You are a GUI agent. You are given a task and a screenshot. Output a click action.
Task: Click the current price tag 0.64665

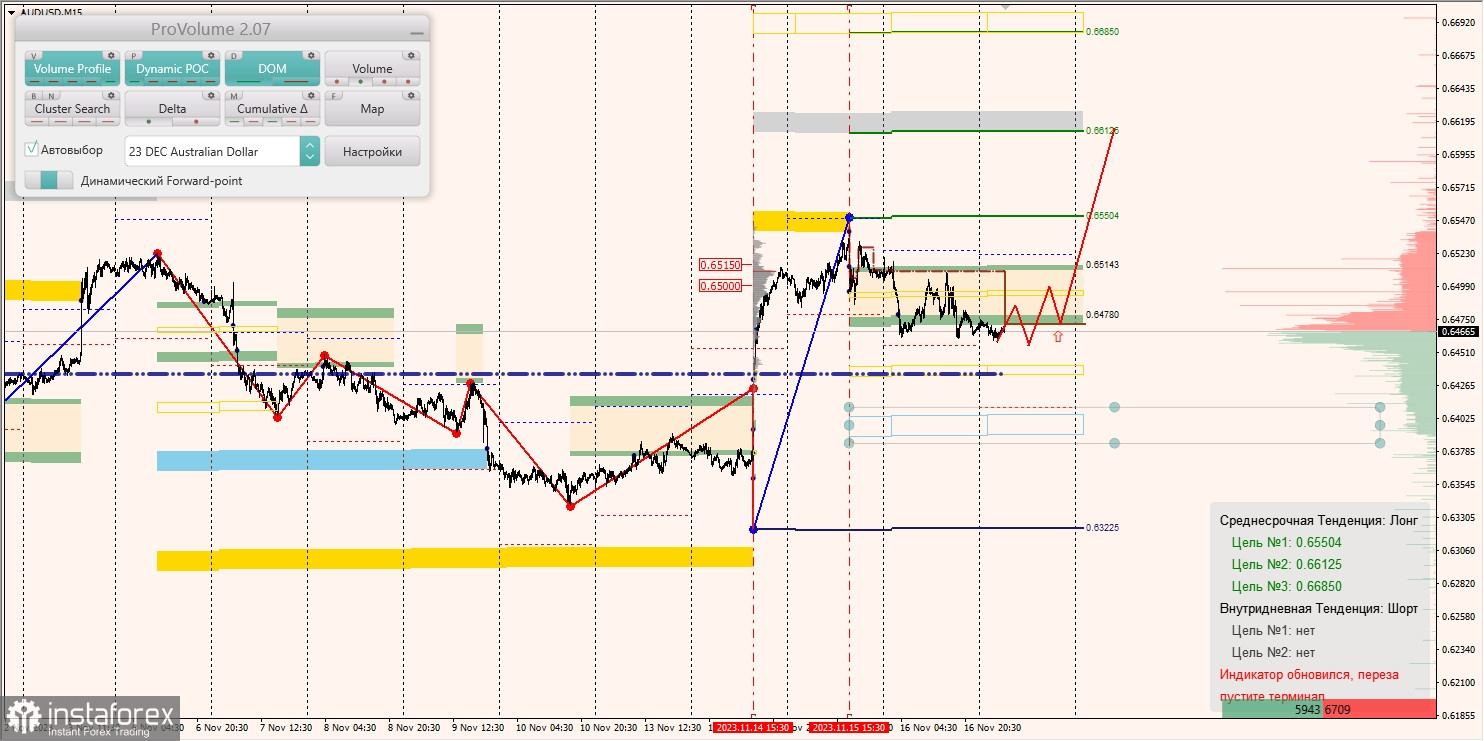(1459, 331)
